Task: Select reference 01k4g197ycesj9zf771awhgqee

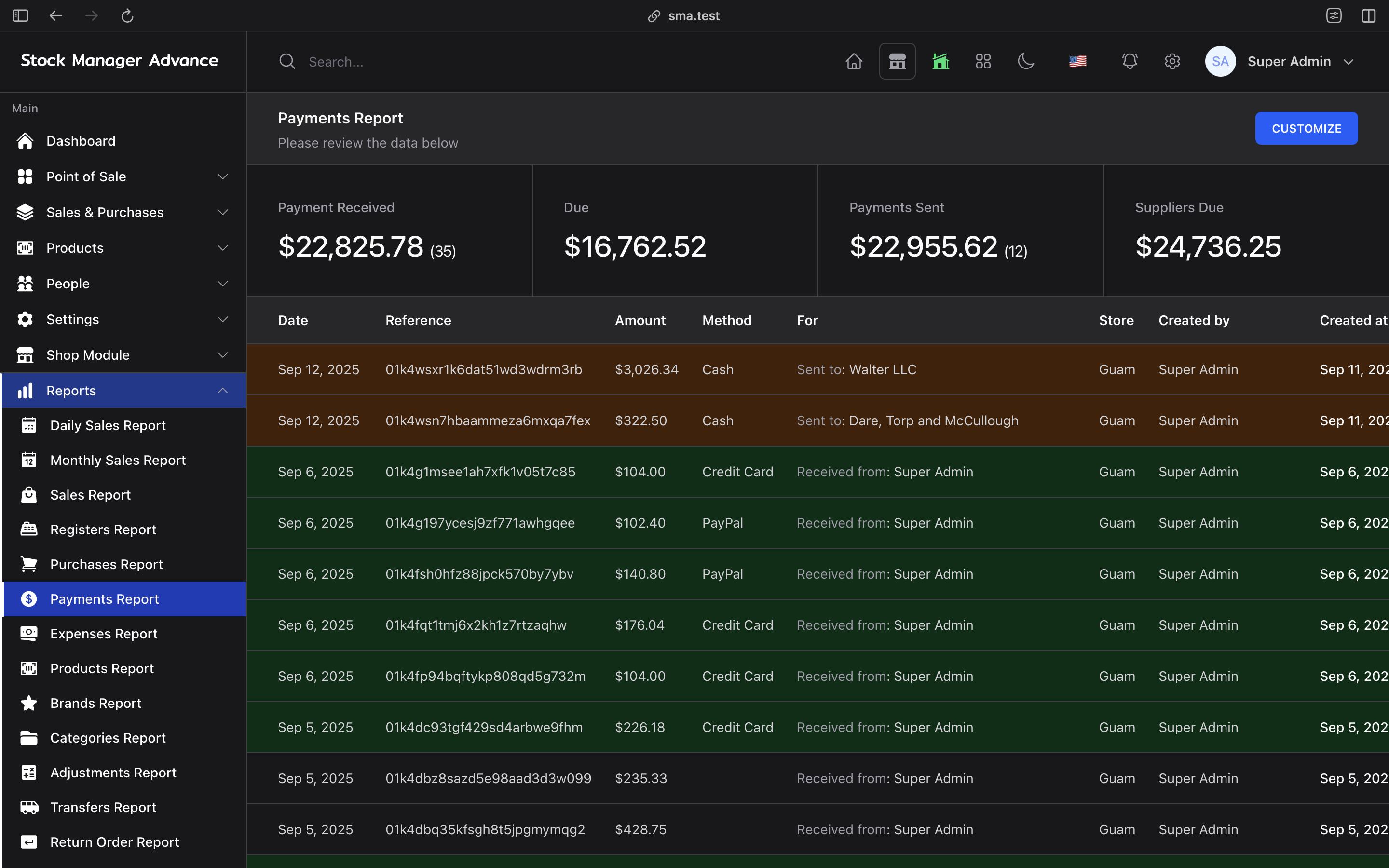Action: 480,523
